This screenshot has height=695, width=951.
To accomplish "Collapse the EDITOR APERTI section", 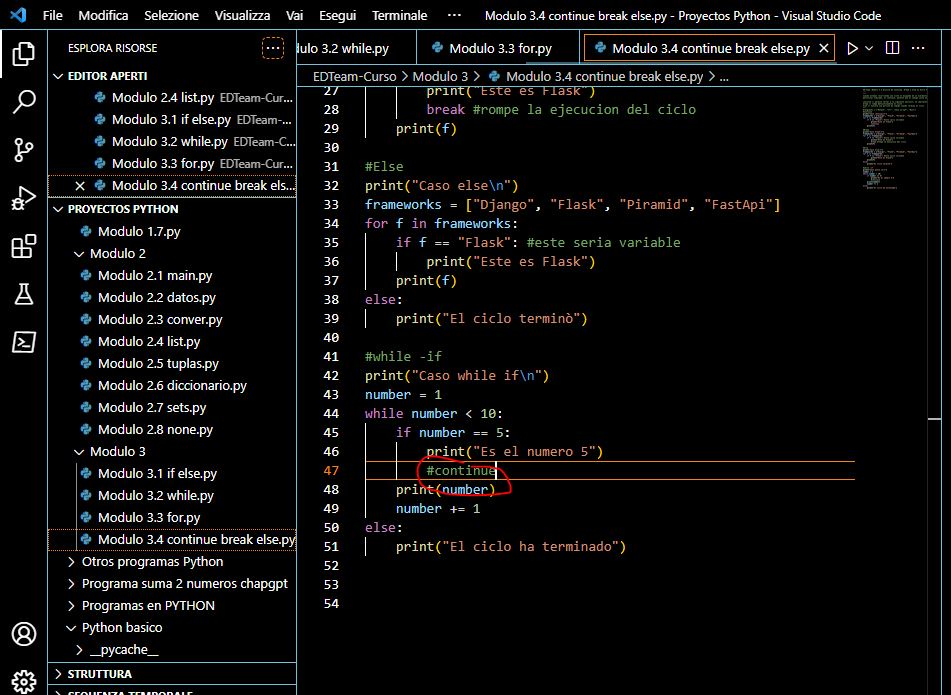I will point(172,76).
